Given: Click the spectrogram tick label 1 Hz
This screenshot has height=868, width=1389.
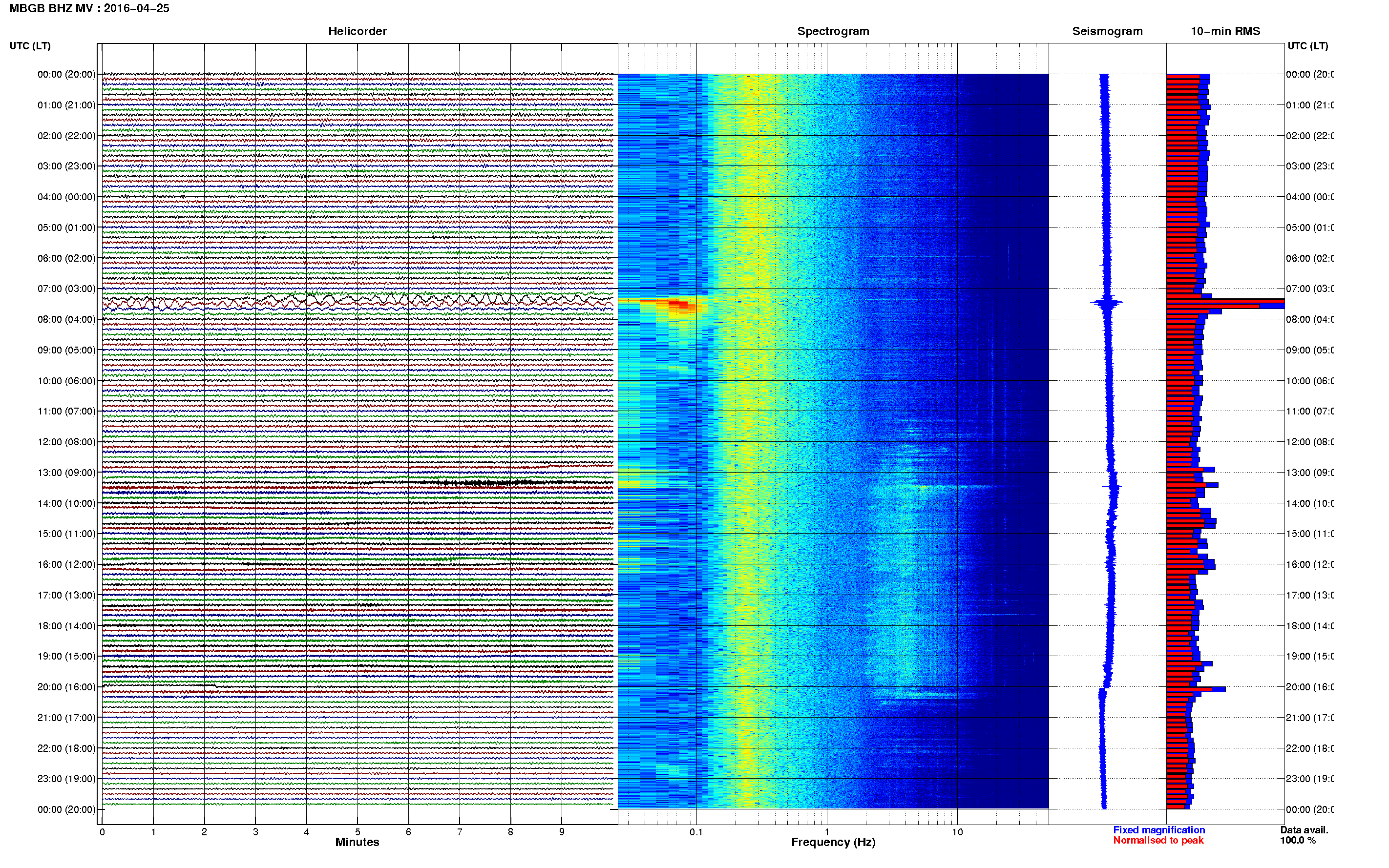Looking at the screenshot, I should [x=827, y=831].
